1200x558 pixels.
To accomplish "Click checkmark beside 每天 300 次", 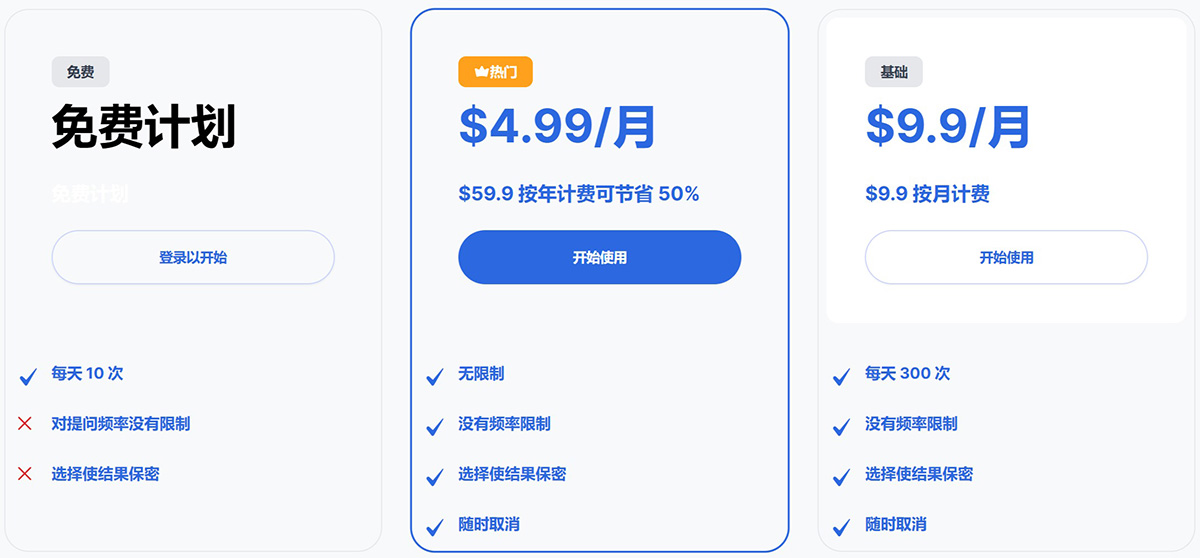I will tap(842, 376).
